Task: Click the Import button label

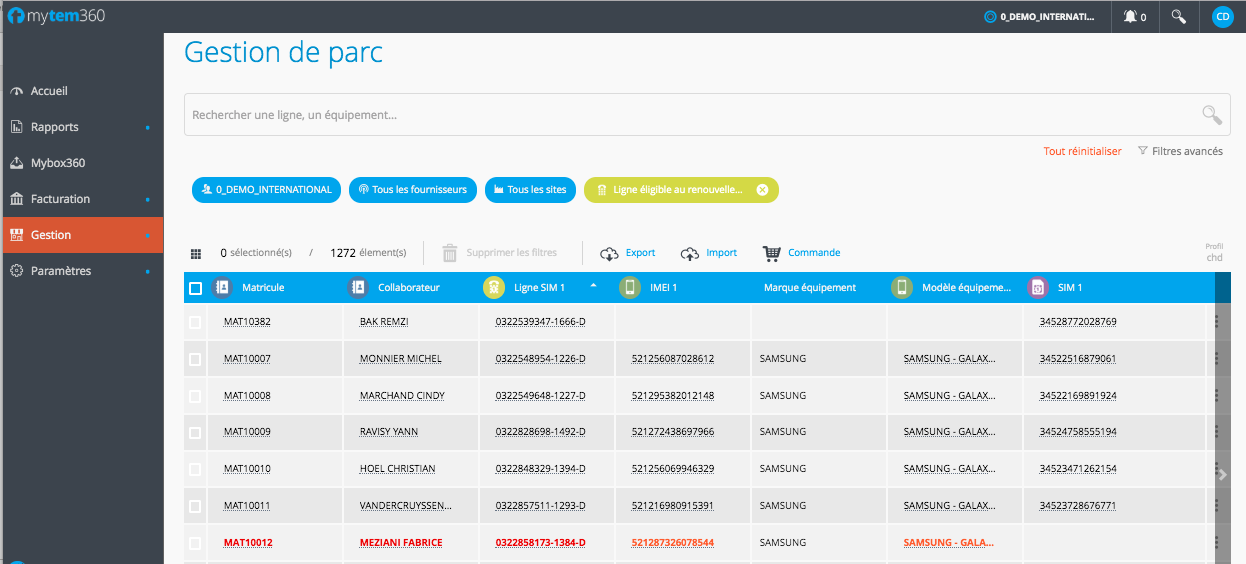Action: [x=721, y=253]
